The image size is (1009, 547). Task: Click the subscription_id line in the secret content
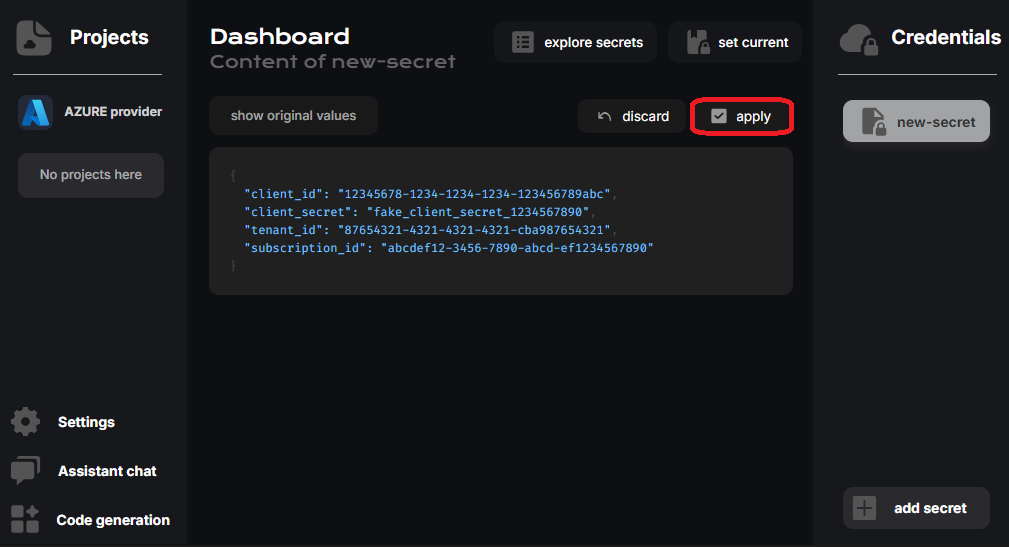point(448,247)
